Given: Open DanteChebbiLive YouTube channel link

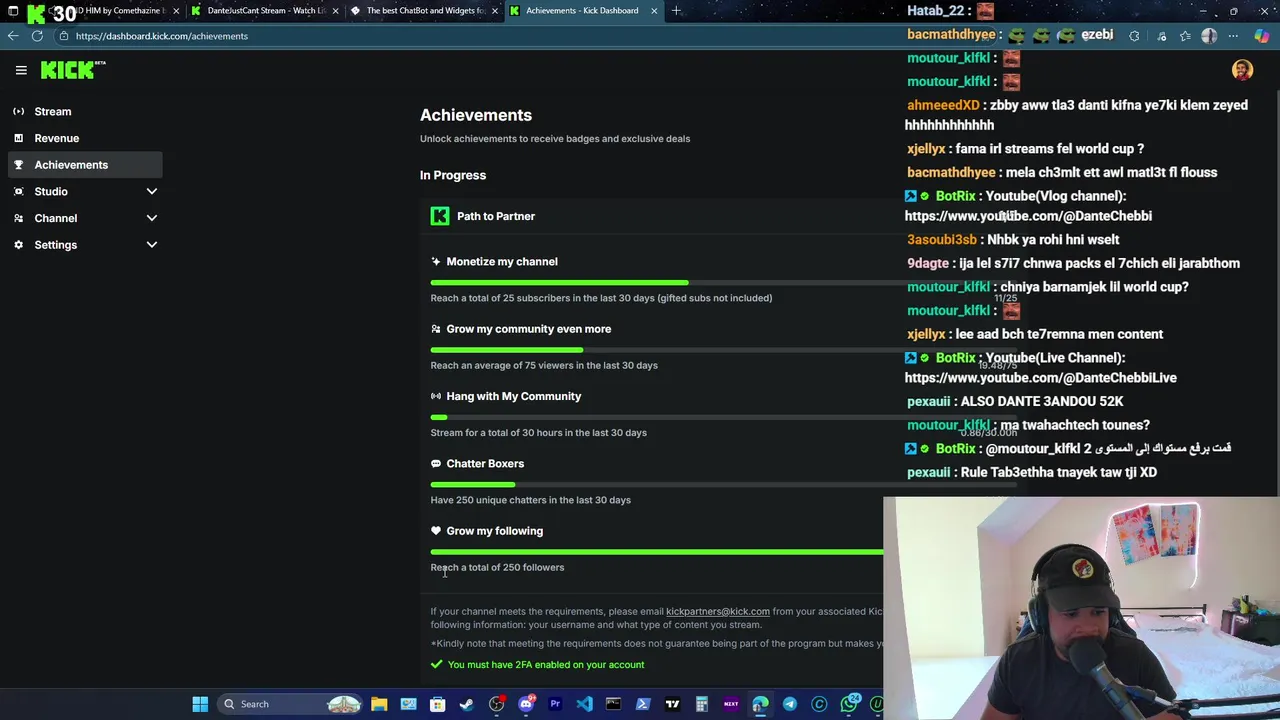Looking at the screenshot, I should 1040,378.
